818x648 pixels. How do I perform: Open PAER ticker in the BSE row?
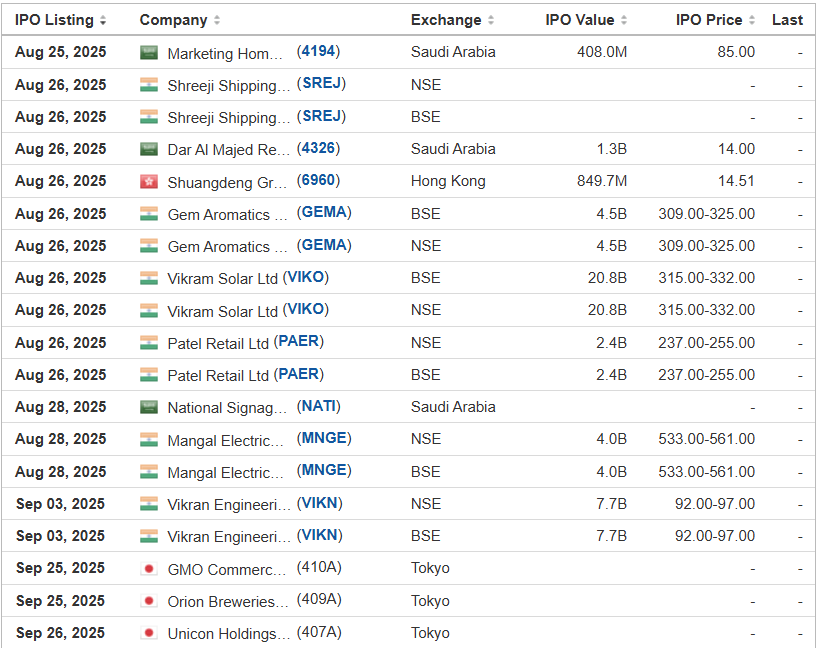tap(298, 374)
